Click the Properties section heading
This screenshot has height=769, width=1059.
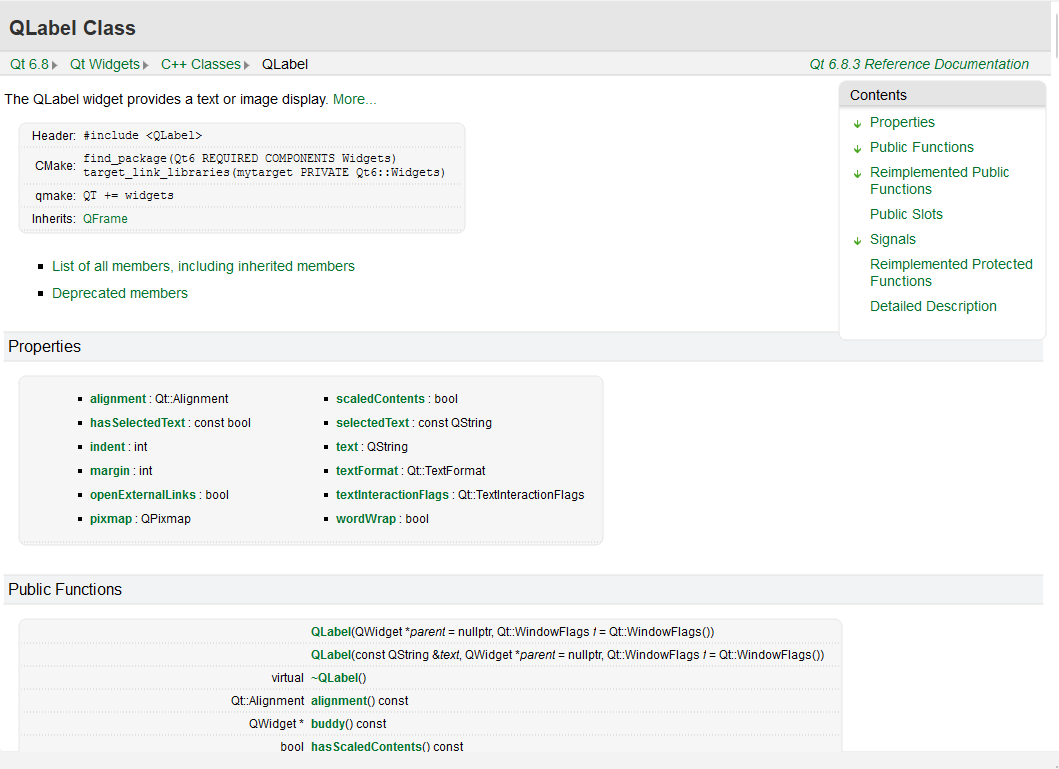[45, 346]
